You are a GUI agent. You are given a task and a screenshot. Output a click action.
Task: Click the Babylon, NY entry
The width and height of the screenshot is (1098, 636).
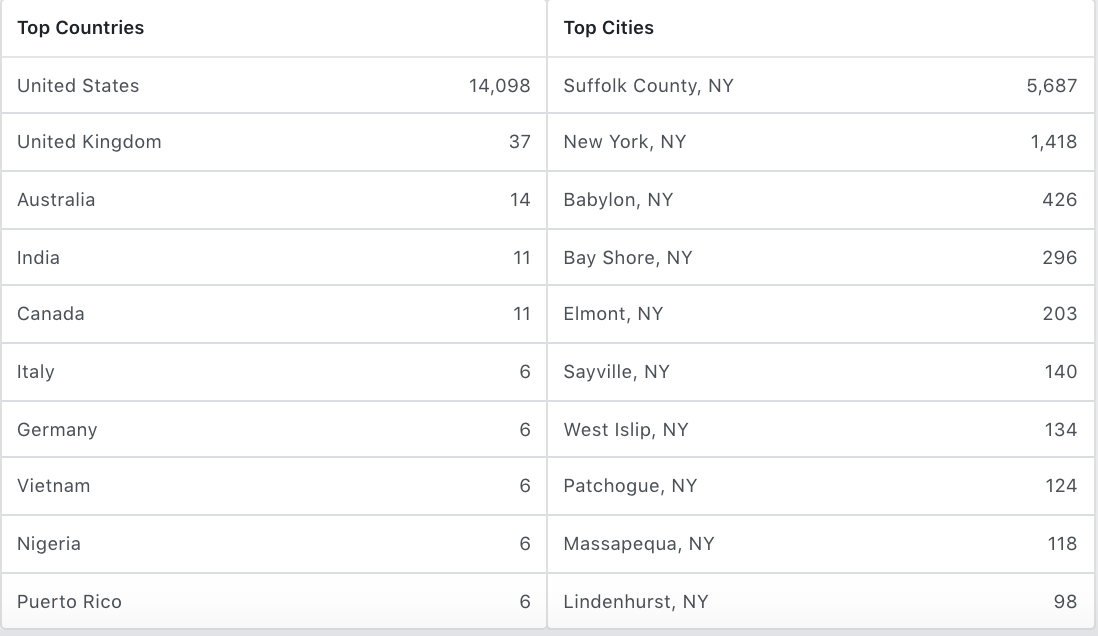click(x=618, y=200)
